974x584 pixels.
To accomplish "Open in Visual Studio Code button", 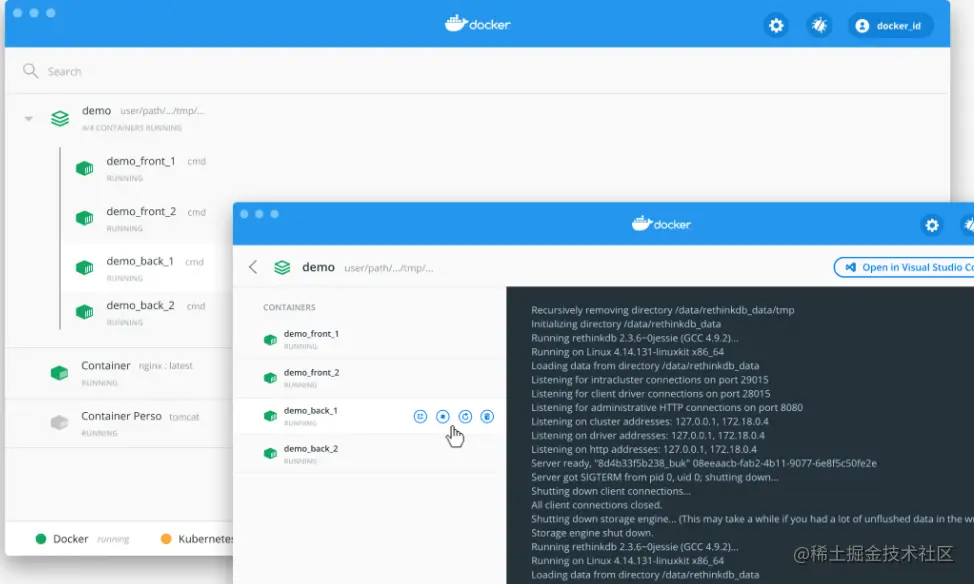I will (x=904, y=267).
